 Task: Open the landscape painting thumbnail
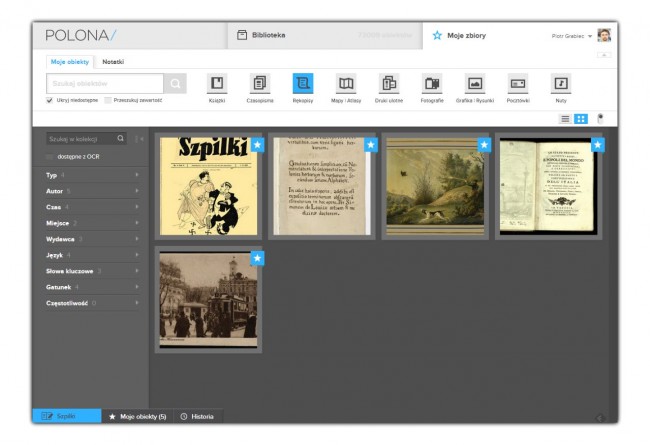click(x=435, y=186)
